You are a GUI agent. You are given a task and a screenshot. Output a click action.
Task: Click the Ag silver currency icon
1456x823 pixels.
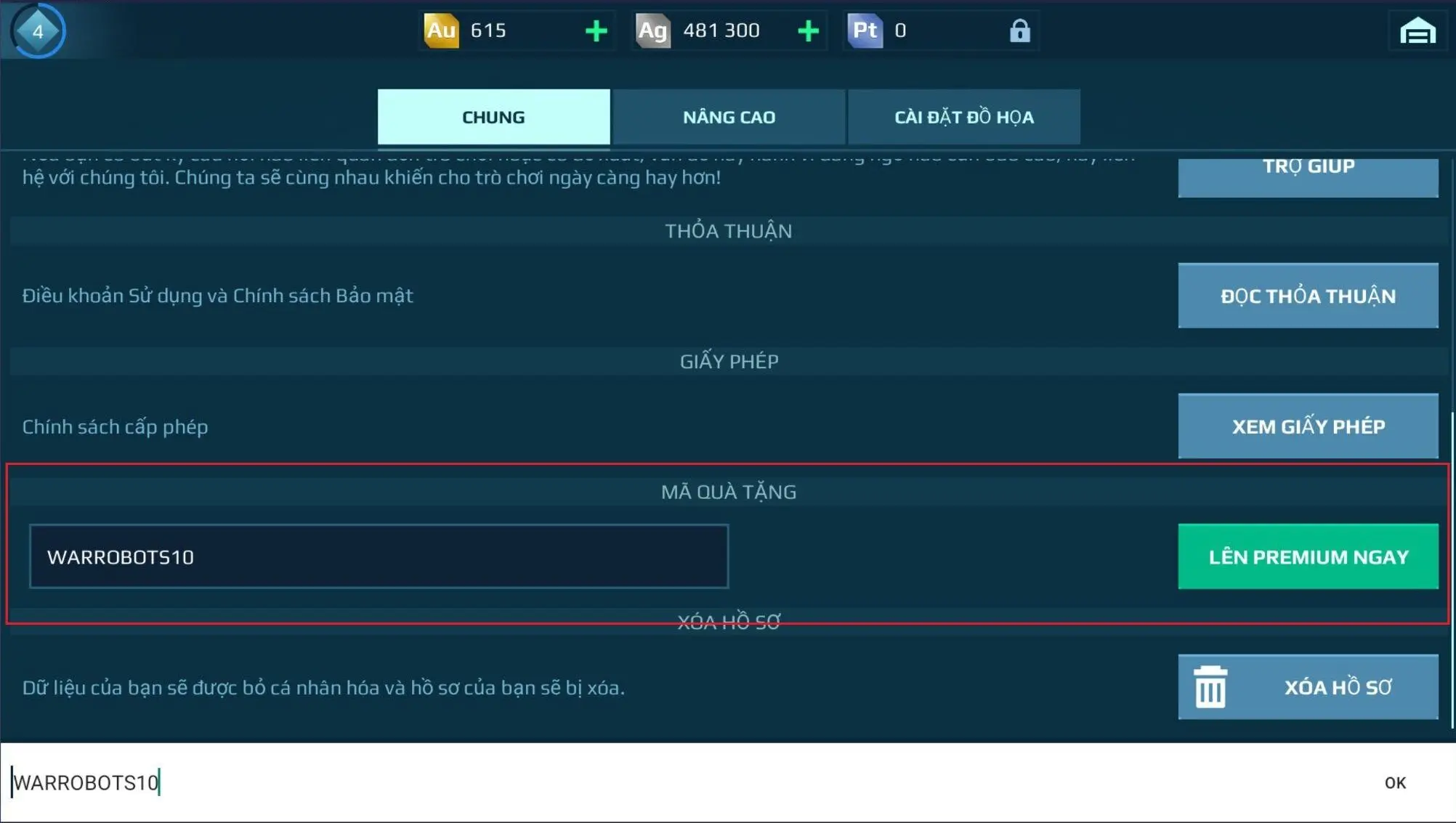652,31
